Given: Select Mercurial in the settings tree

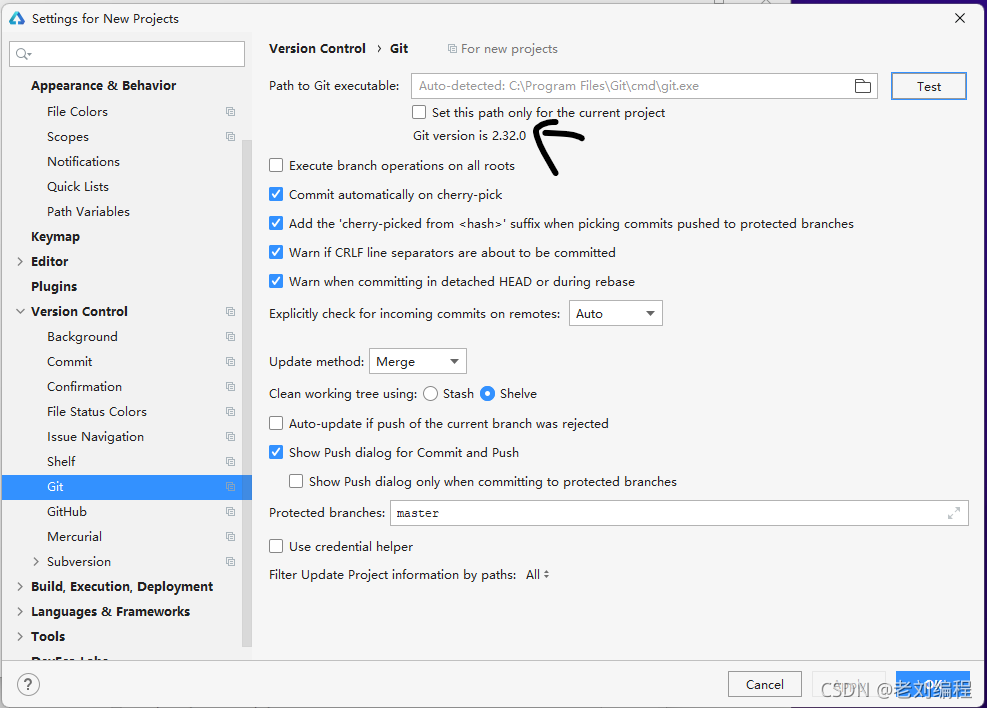Looking at the screenshot, I should (74, 537).
